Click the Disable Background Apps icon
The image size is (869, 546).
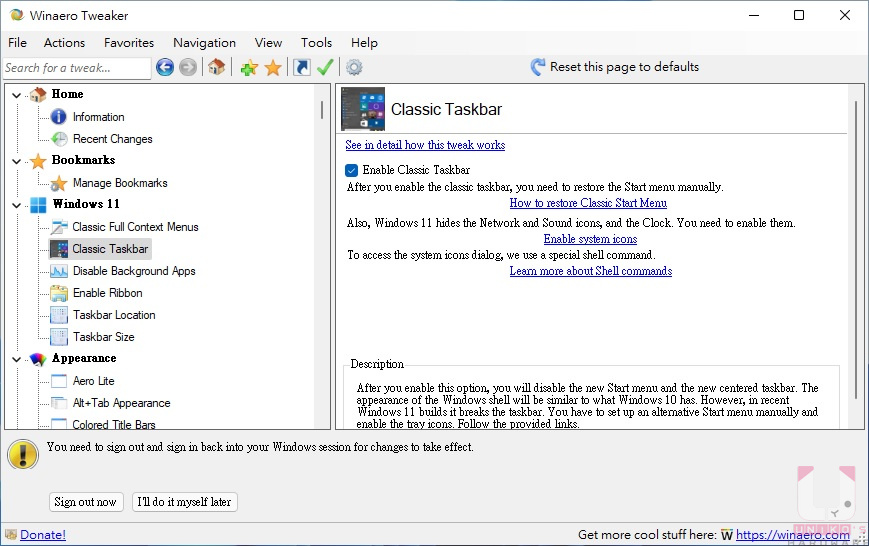point(59,271)
